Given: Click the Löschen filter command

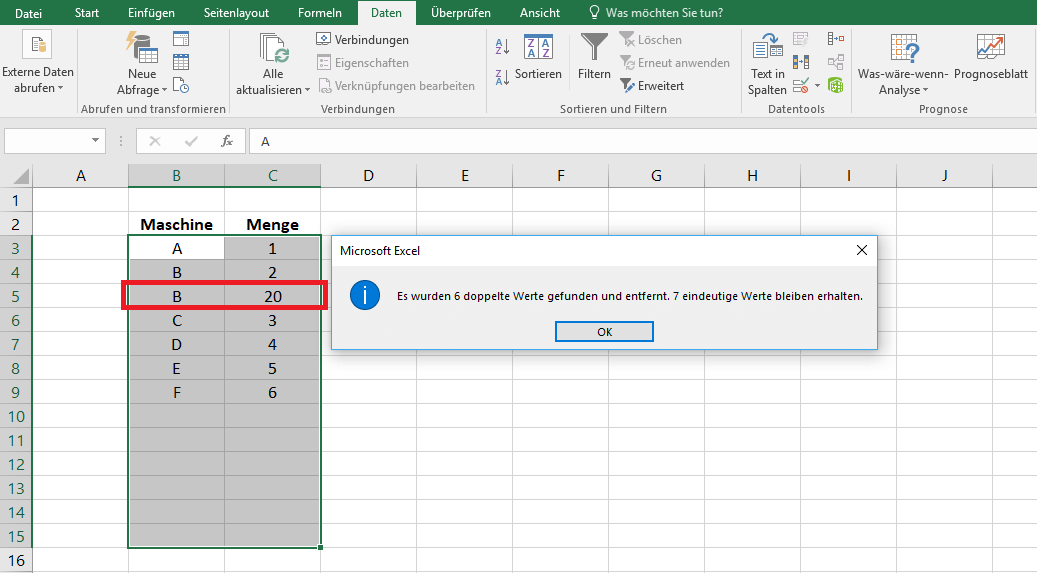Looking at the screenshot, I should (651, 40).
